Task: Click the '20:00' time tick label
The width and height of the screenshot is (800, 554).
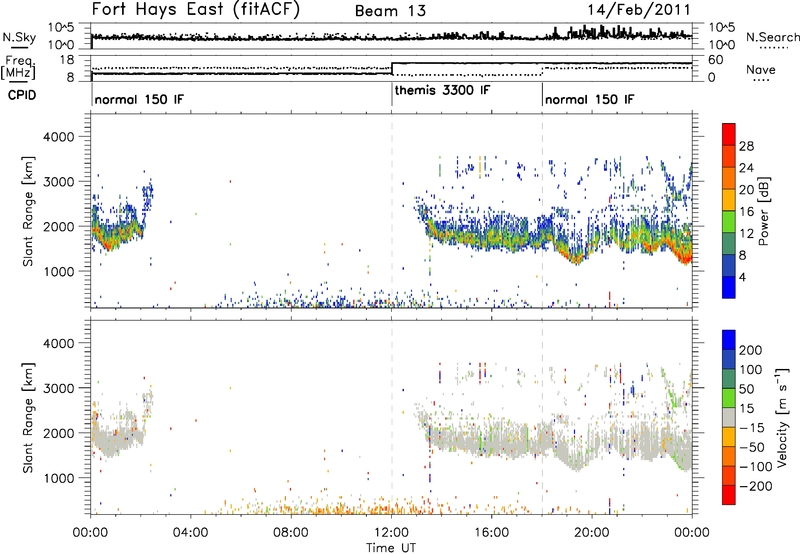Action: (x=592, y=533)
